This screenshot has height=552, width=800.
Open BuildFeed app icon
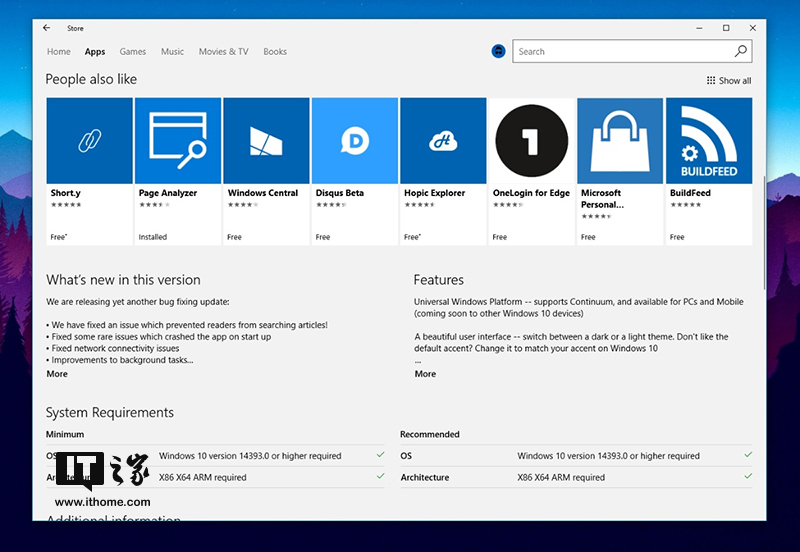pos(709,141)
